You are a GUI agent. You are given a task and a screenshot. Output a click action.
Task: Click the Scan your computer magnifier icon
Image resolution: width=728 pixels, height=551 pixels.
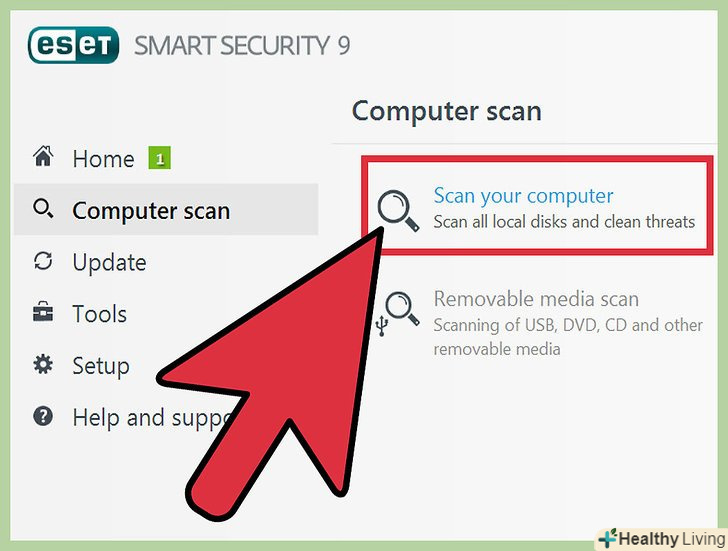coord(398,211)
